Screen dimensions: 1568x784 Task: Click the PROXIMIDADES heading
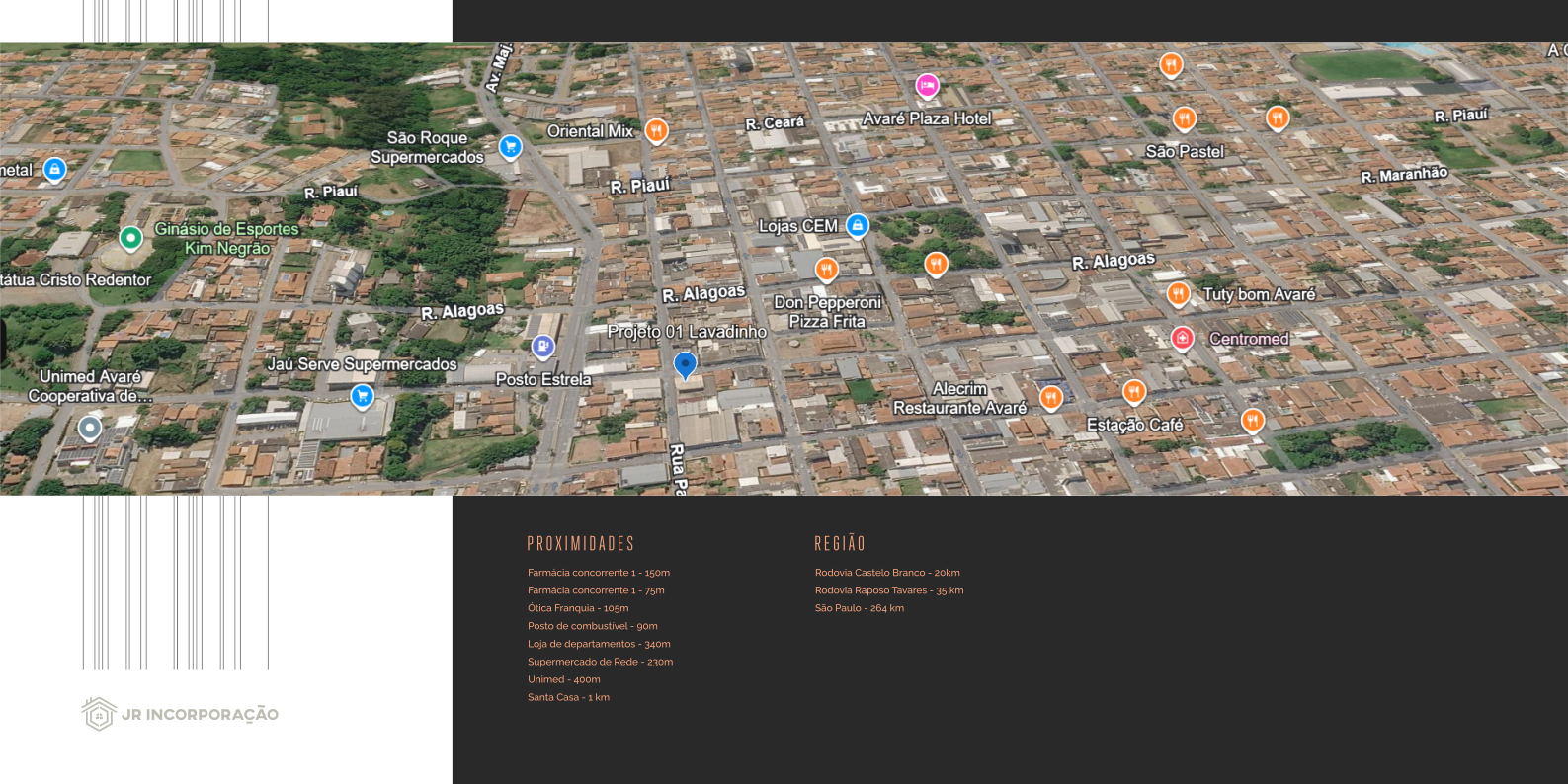[581, 544]
